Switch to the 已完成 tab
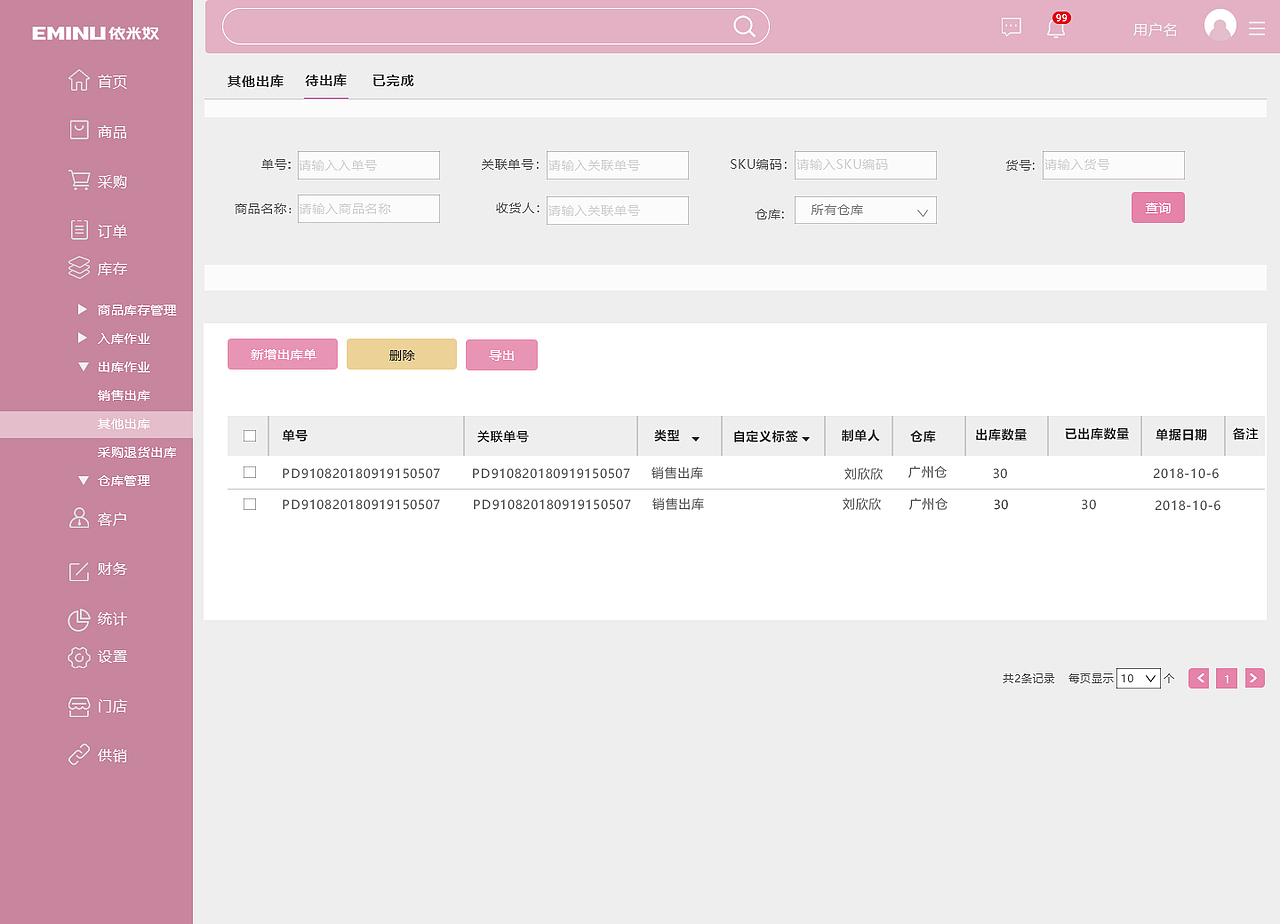The width and height of the screenshot is (1280, 924). tap(392, 80)
